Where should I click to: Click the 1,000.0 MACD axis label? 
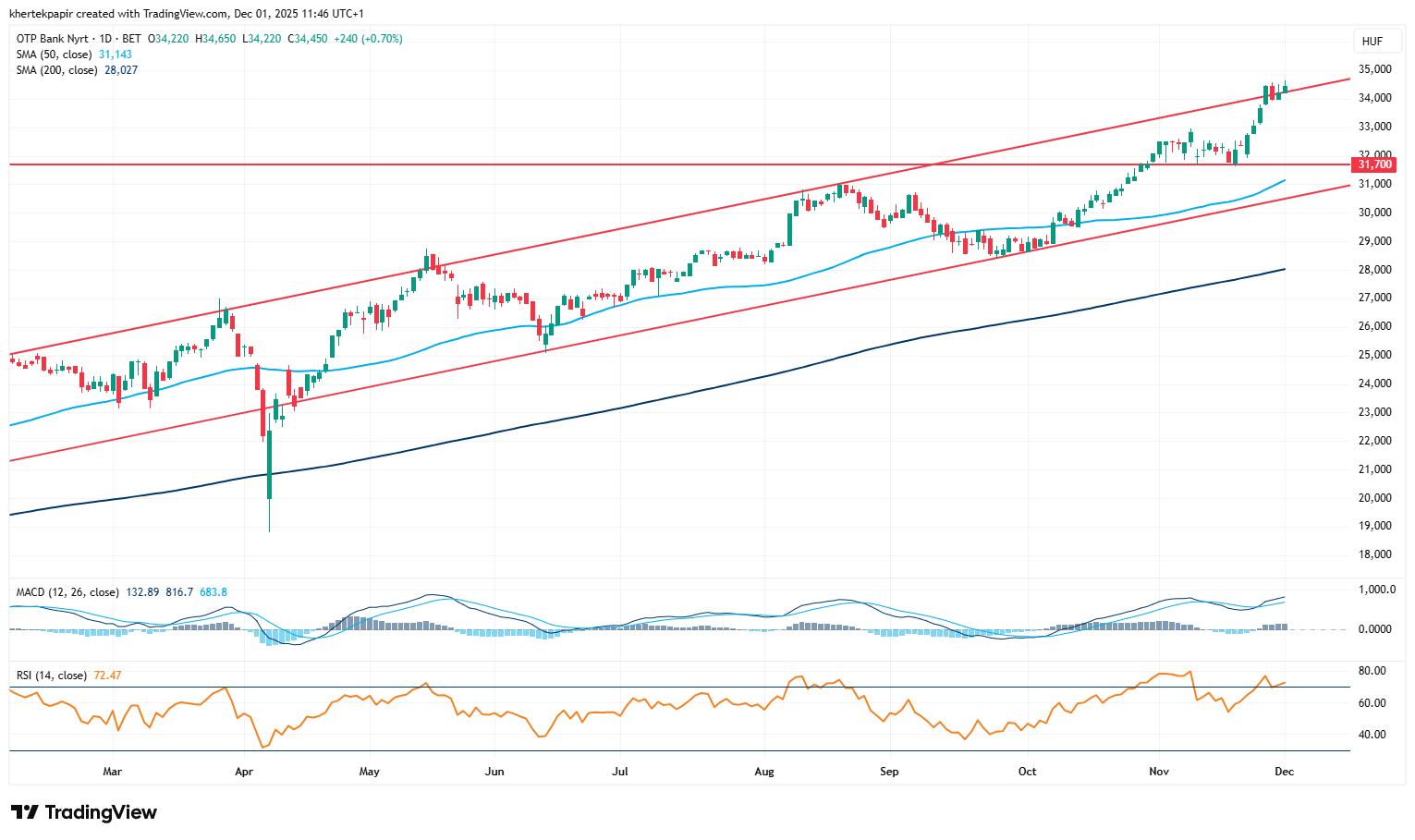(x=1374, y=590)
